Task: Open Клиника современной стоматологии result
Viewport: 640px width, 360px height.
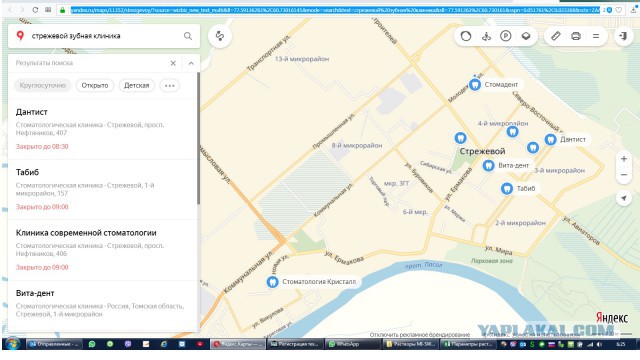Action: [102, 250]
